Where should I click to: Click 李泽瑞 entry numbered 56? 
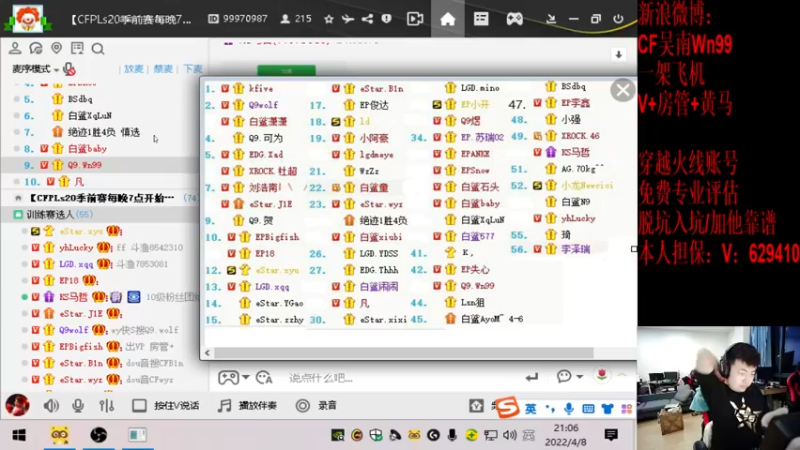point(576,249)
